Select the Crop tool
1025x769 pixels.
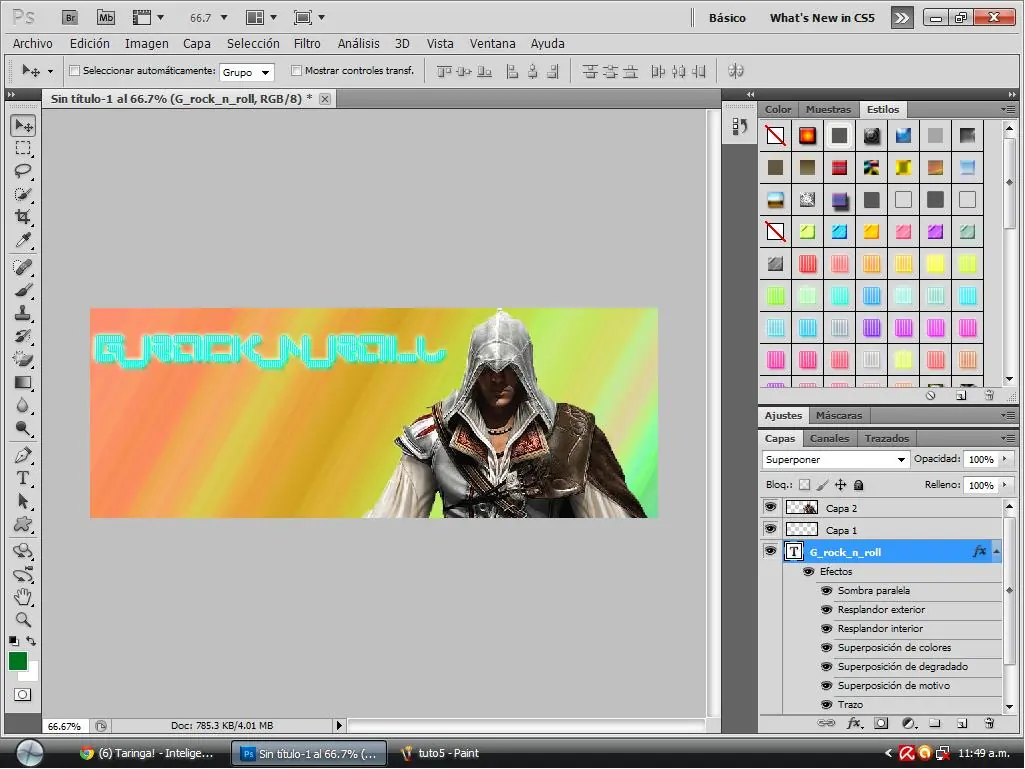pyautogui.click(x=24, y=217)
